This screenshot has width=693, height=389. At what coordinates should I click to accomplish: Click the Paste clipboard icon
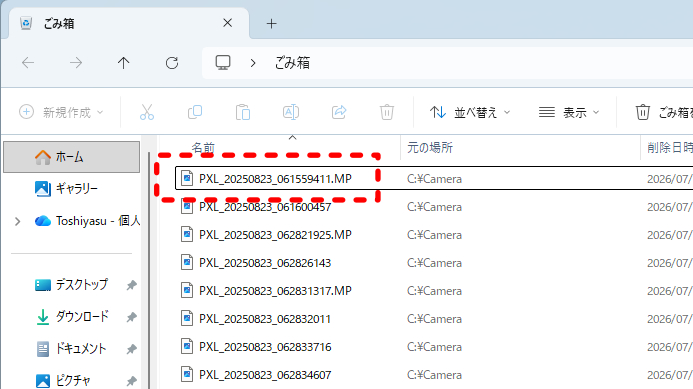243,112
